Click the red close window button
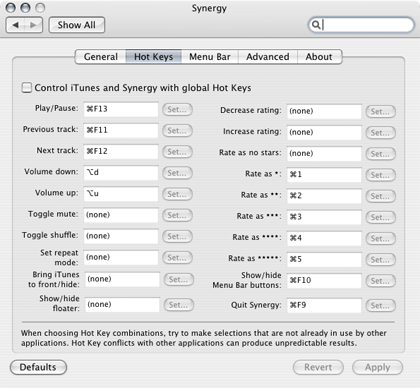 pyautogui.click(x=11, y=8)
